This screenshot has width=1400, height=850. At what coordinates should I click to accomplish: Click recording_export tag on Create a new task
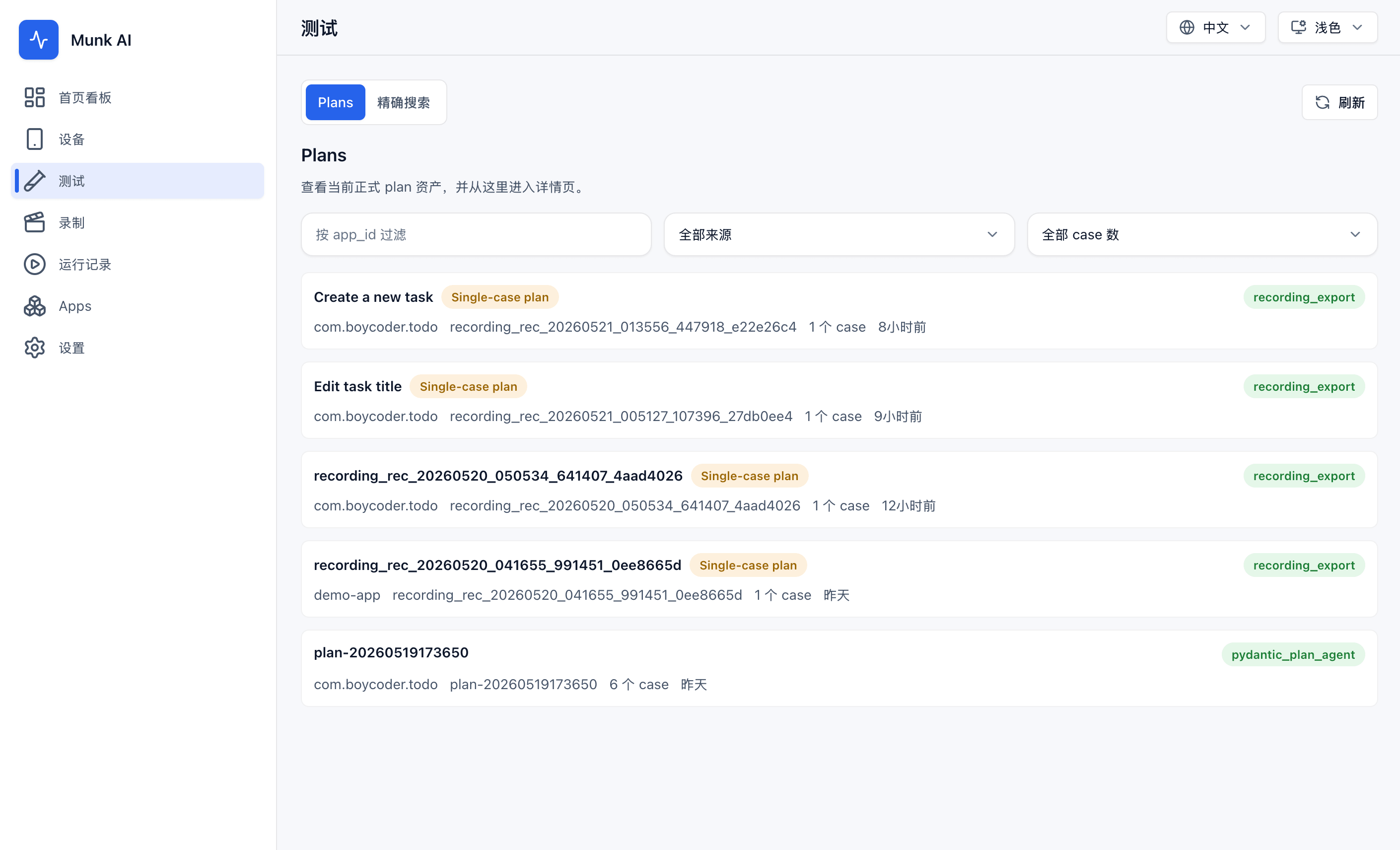click(1304, 297)
